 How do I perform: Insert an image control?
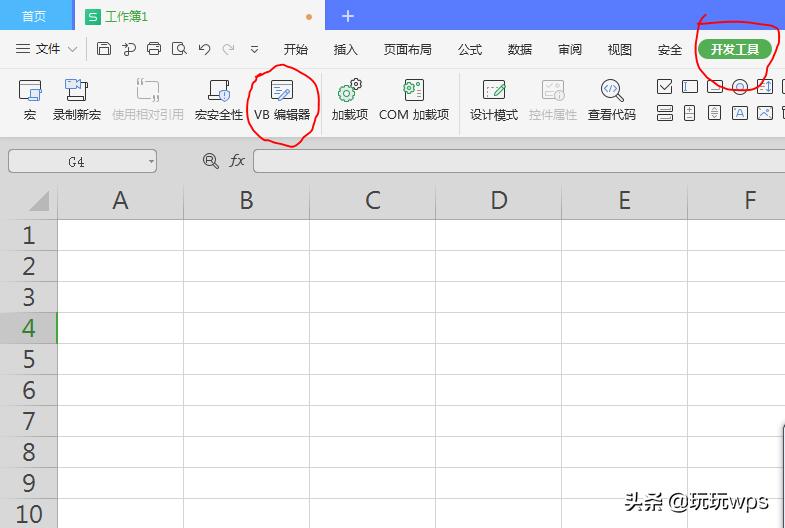pos(764,113)
